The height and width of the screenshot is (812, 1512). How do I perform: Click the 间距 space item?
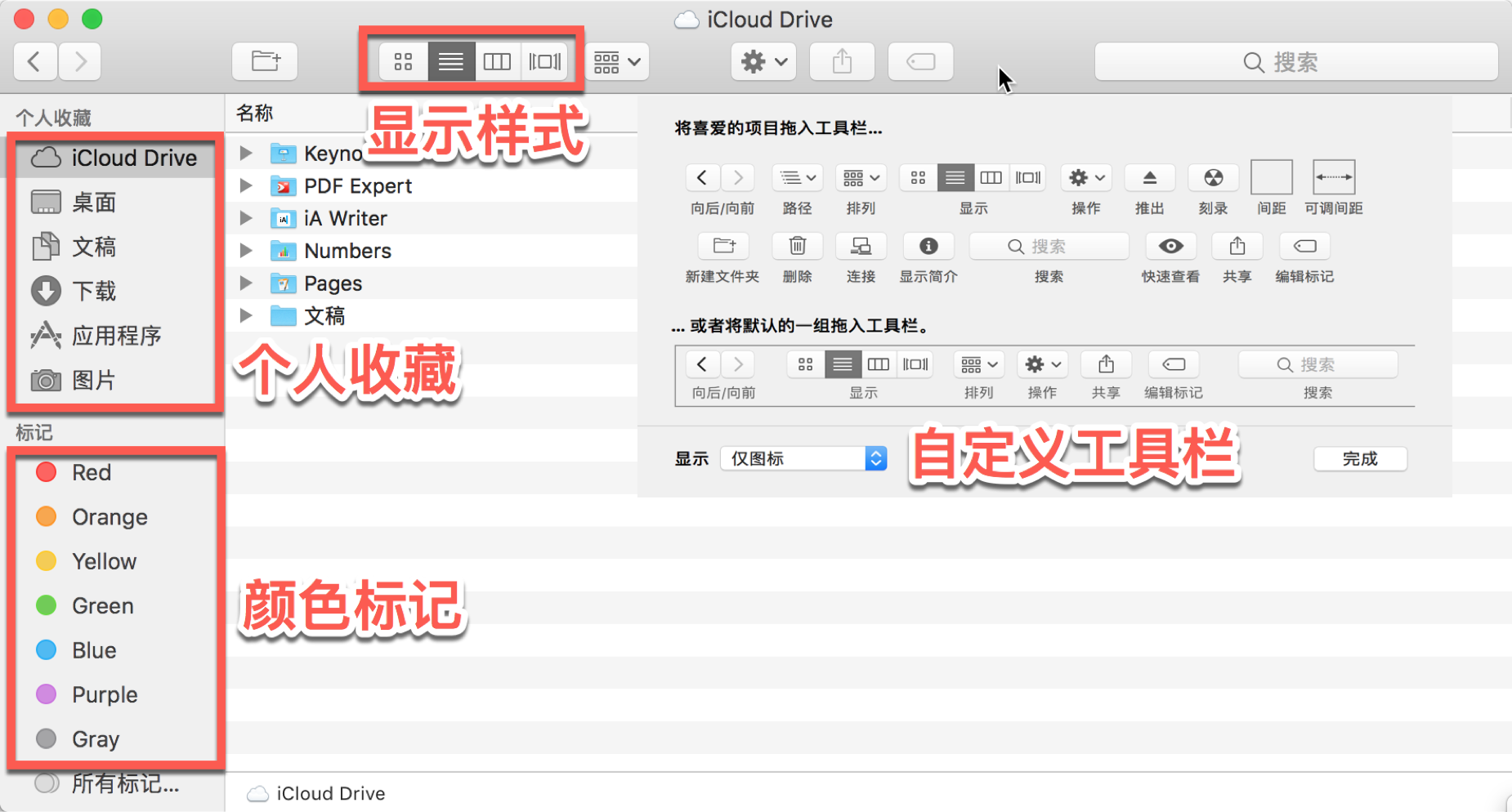(x=1272, y=177)
